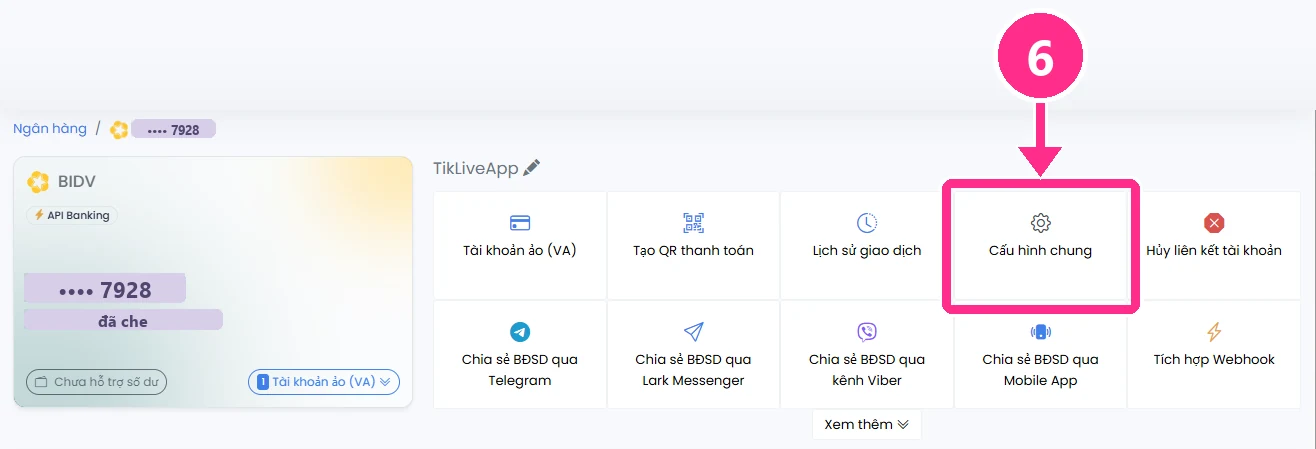Click the red Hủy liên kết tài khoản icon

pos(1214,223)
